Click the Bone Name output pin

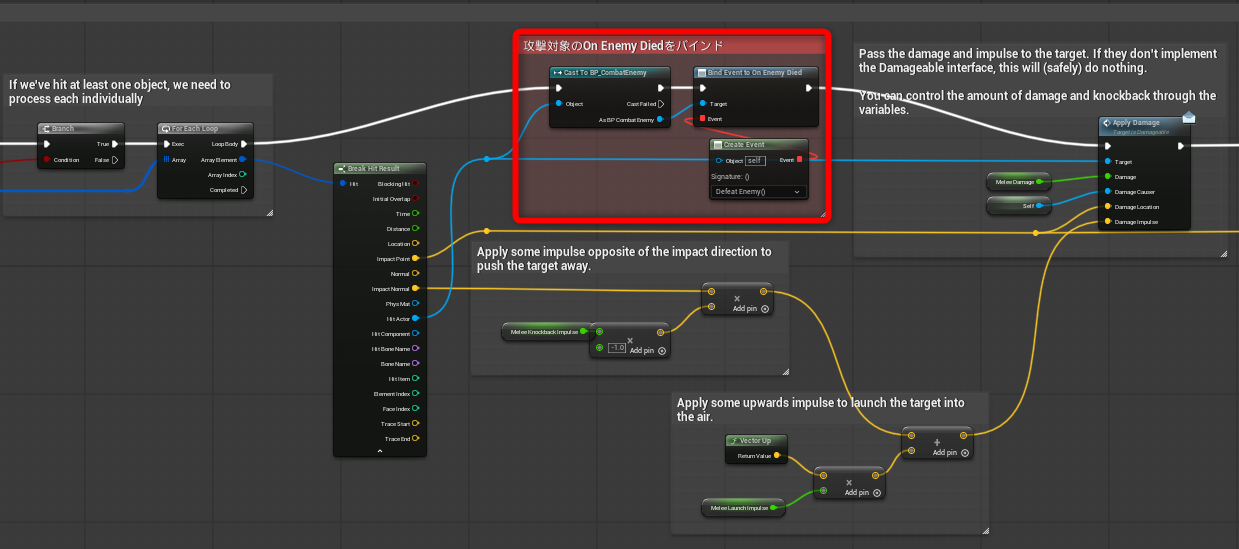pos(415,364)
